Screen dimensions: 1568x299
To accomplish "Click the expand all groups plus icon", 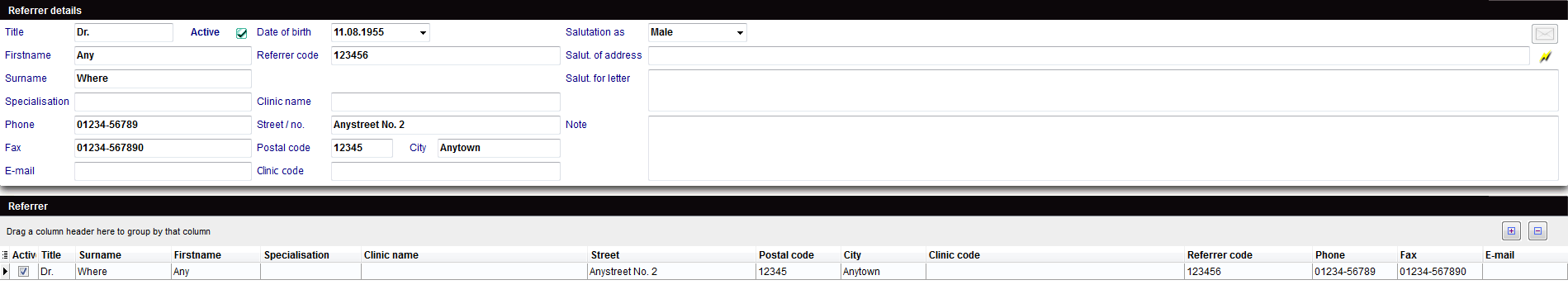I will pos(1511,231).
